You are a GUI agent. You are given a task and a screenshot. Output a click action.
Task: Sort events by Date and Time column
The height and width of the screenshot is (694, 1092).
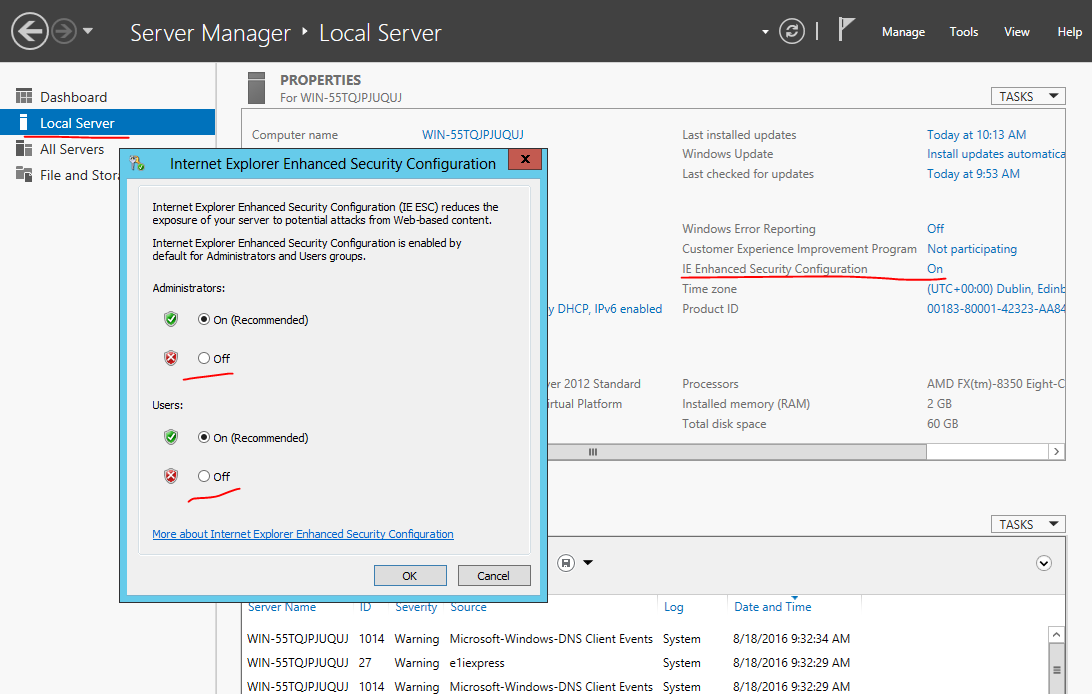point(772,607)
